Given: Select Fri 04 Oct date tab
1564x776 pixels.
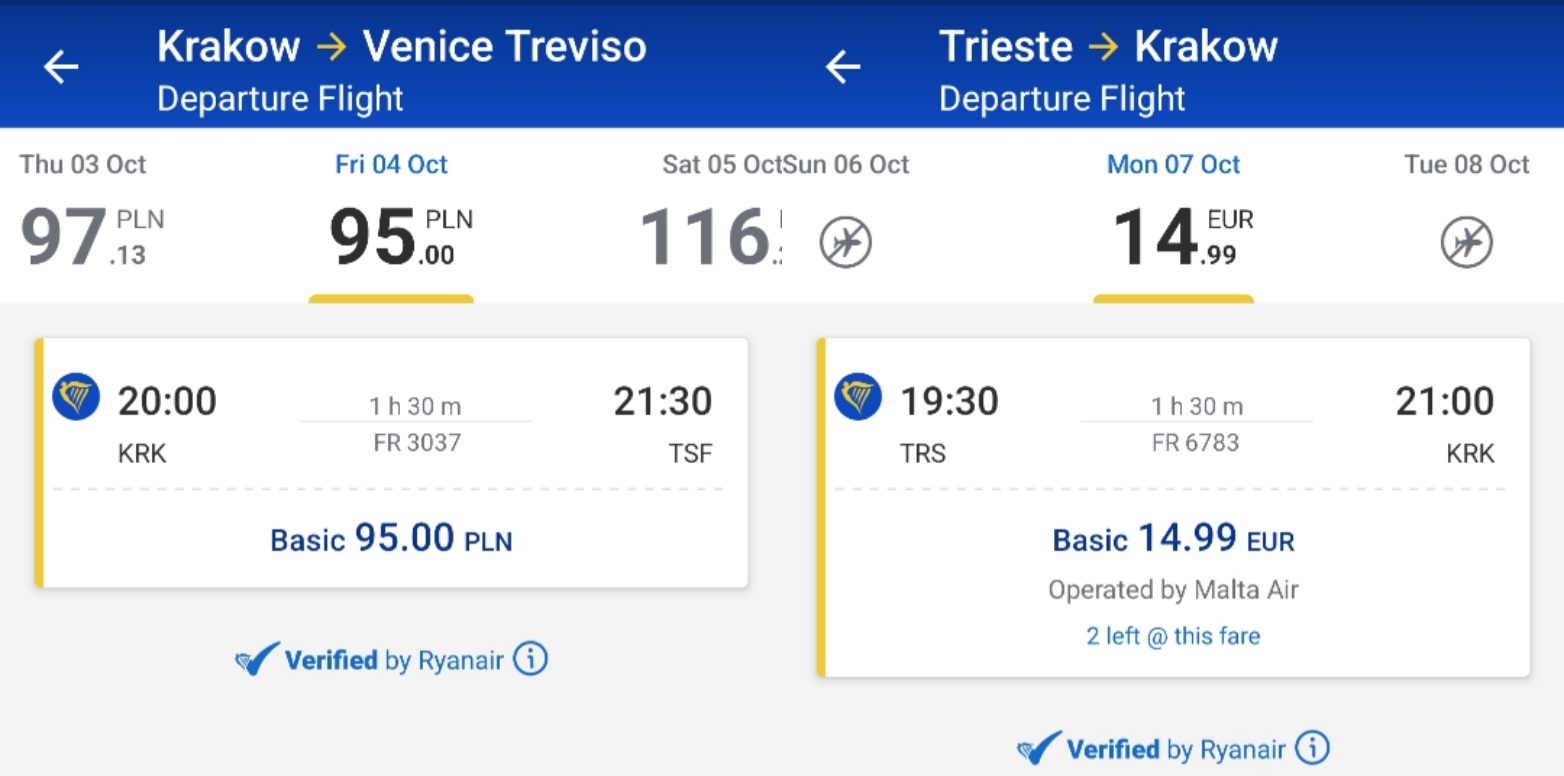Looking at the screenshot, I should 391,214.
